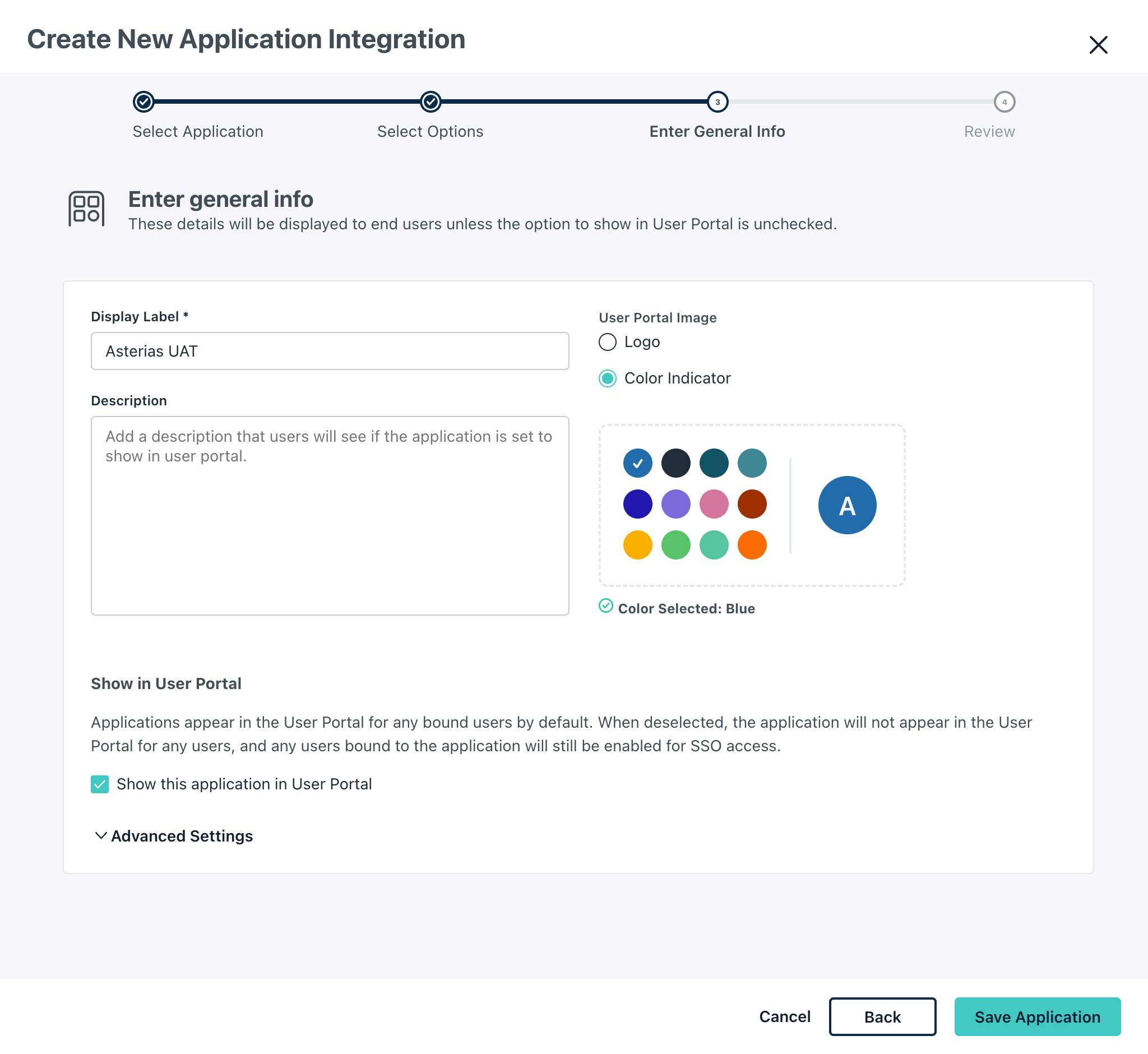Expand the Advanced Settings section

click(x=173, y=836)
